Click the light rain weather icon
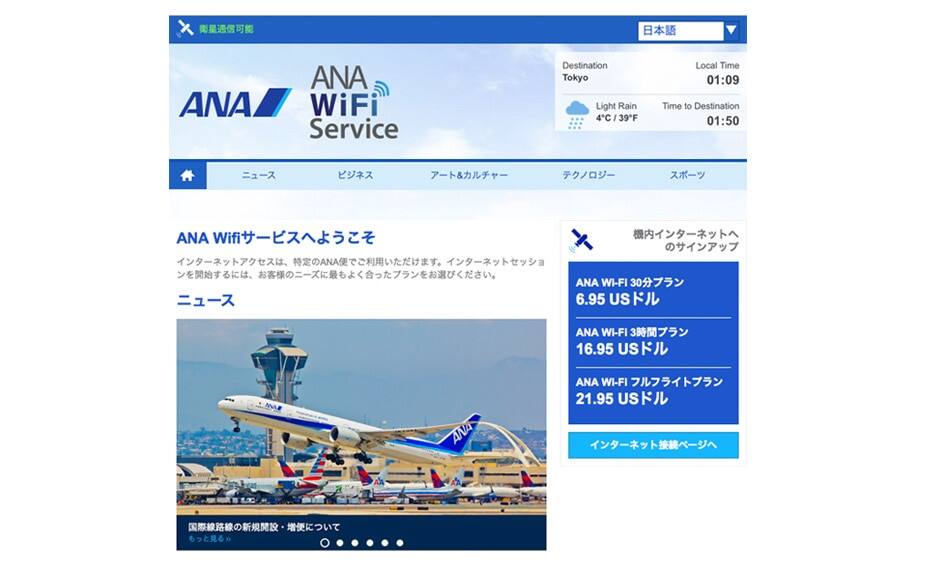 577,115
